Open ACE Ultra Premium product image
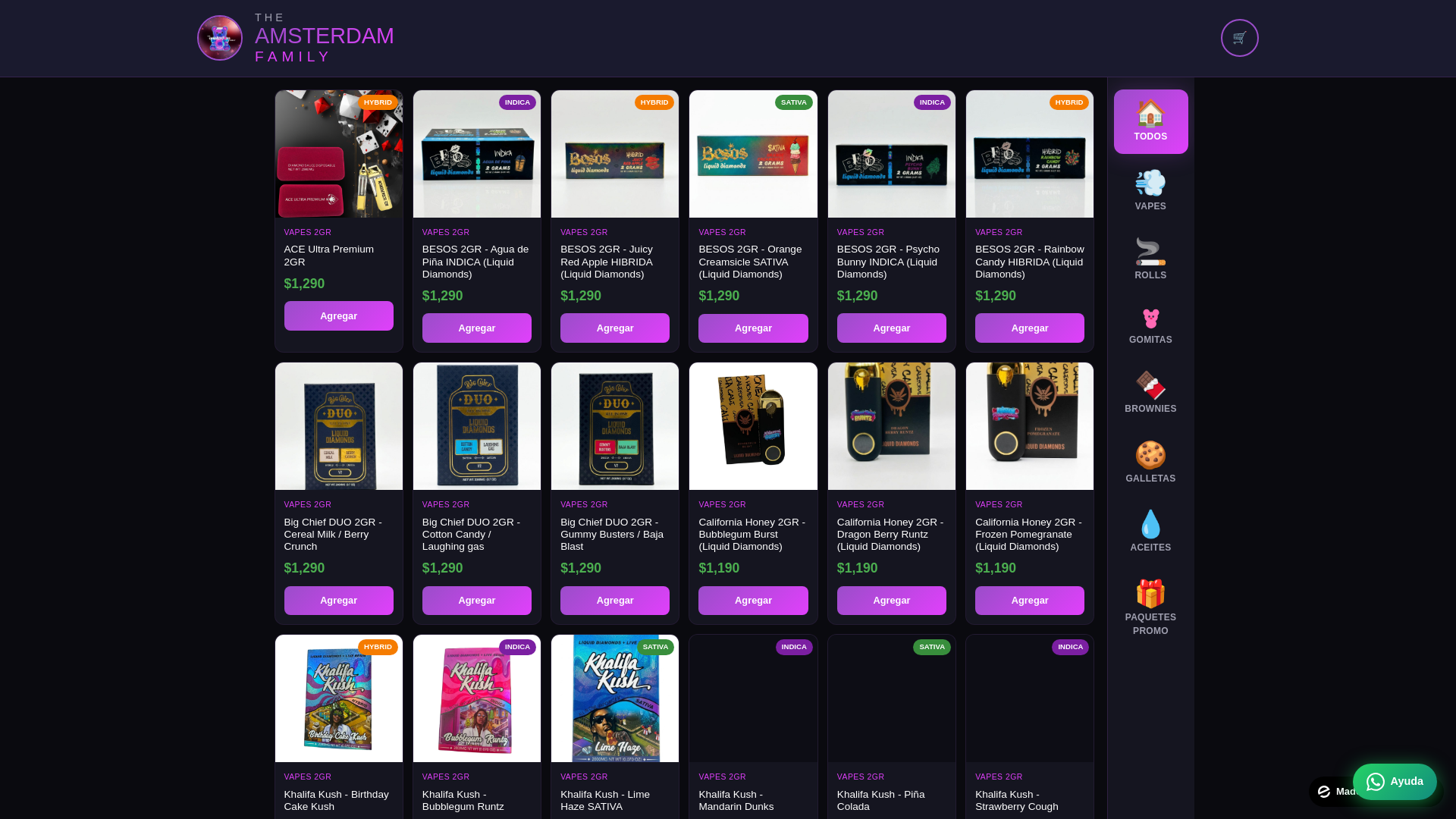The height and width of the screenshot is (819, 1456). [x=339, y=154]
